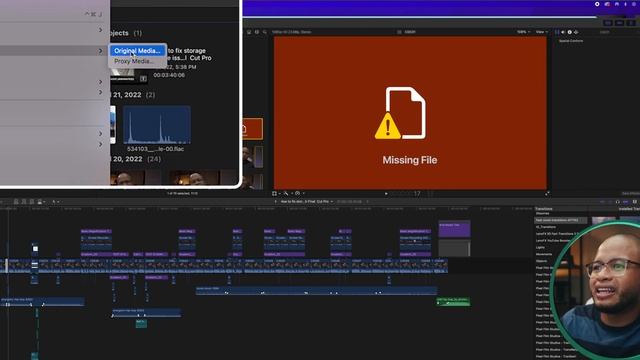Toggle the viewer full-screen arrows icon
The height and width of the screenshot is (360, 640).
tap(547, 193)
